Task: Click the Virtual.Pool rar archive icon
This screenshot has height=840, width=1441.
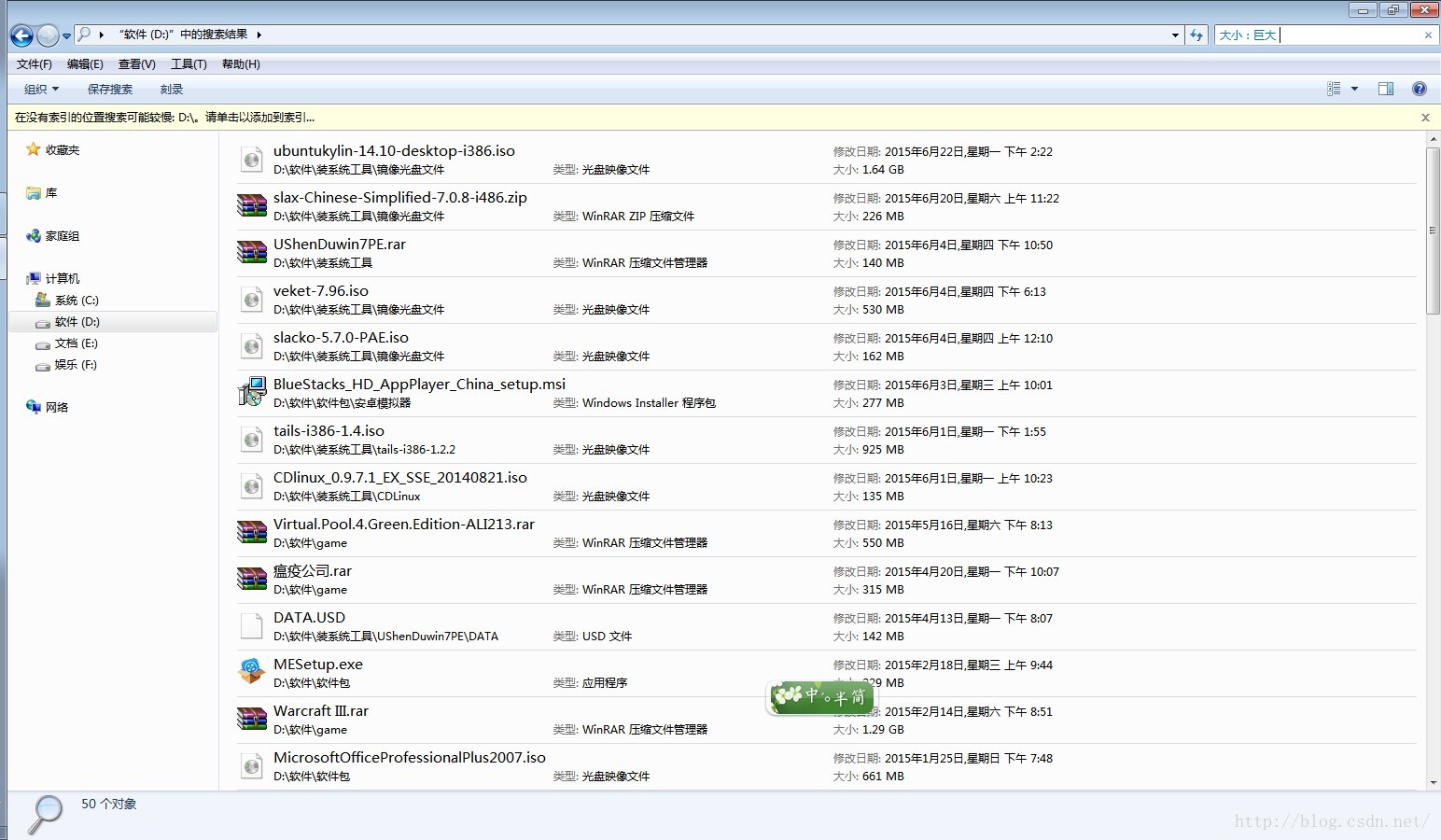Action: click(x=251, y=533)
